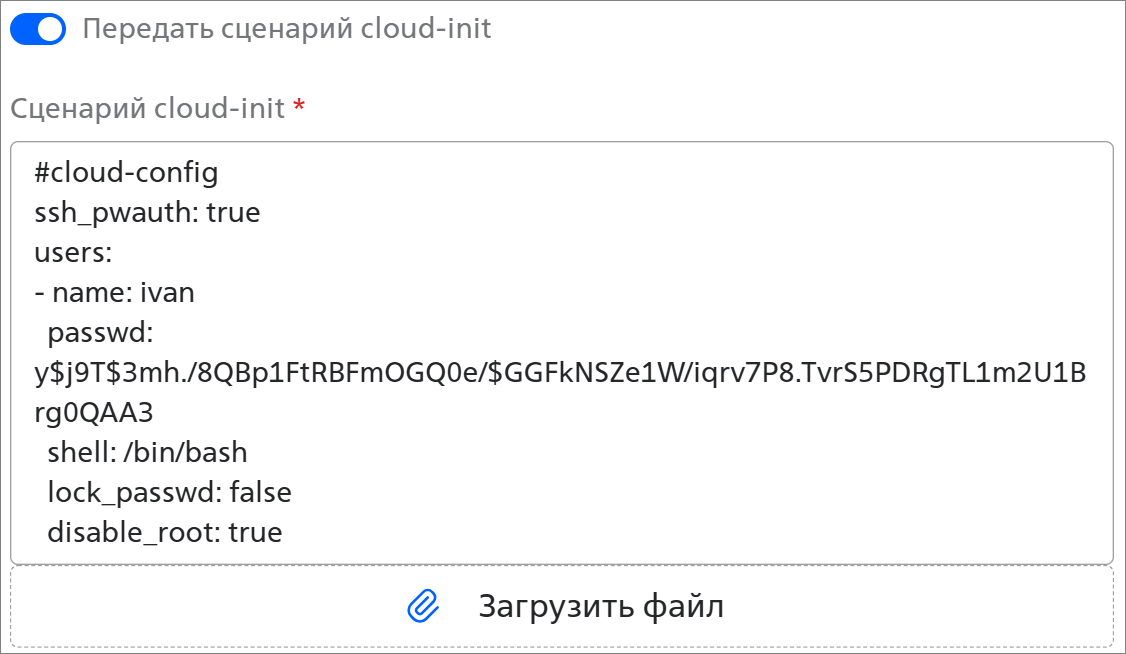Click the paperclip attachment icon
1126x654 pixels.
(x=423, y=606)
